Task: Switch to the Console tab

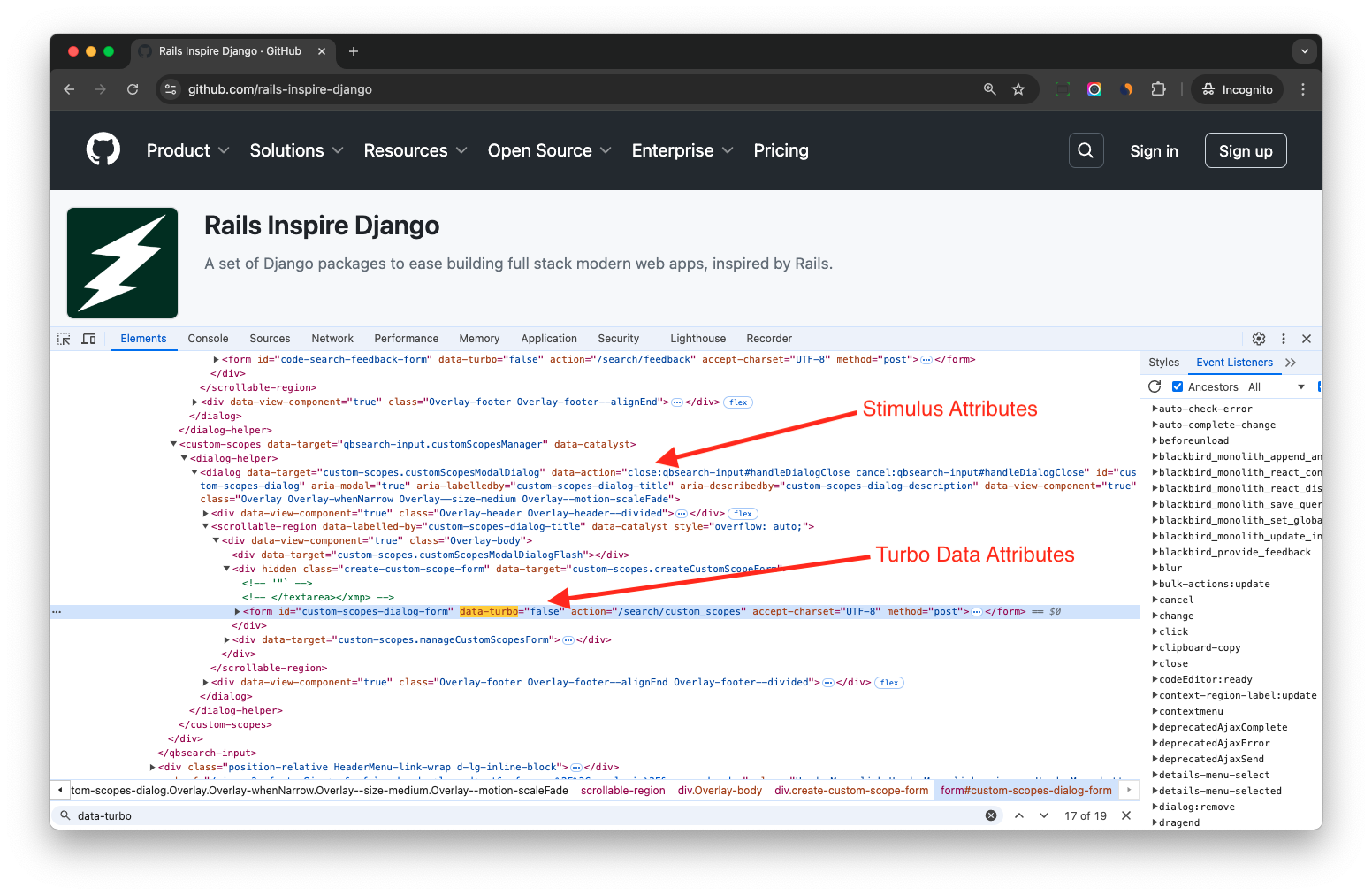Action: [208, 339]
